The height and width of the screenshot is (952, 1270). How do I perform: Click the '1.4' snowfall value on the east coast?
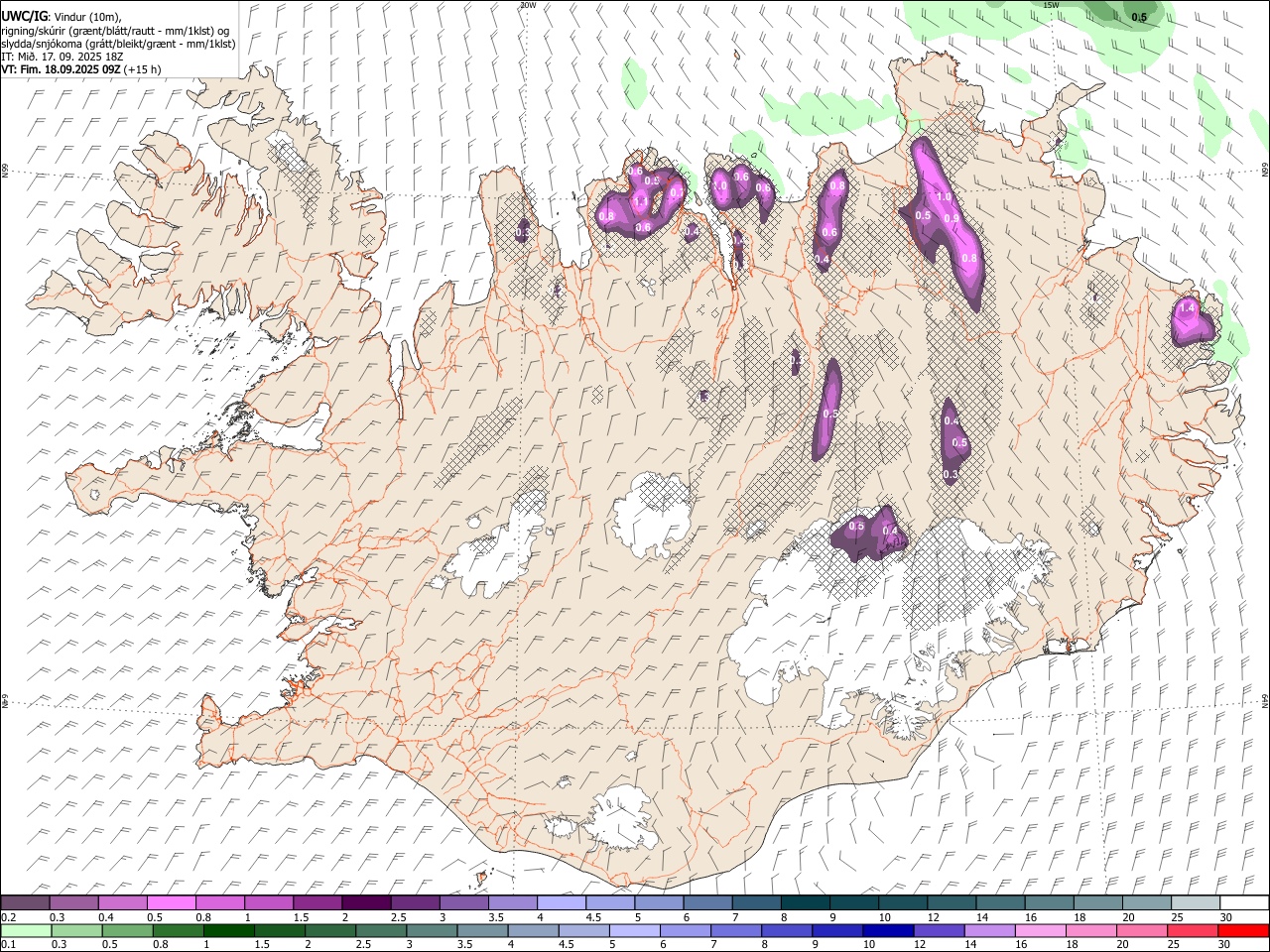pos(1187,308)
